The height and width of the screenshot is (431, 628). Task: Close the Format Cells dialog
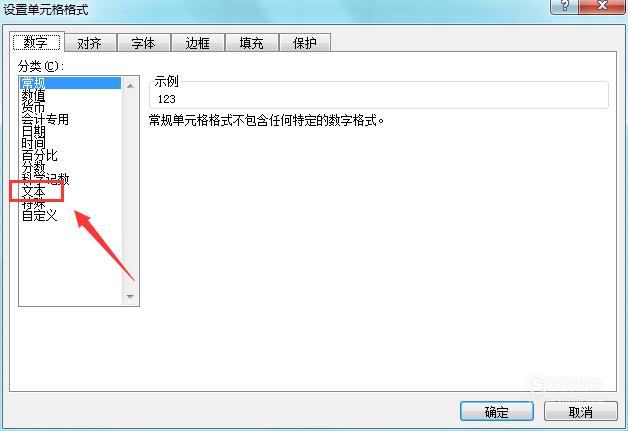(602, 6)
